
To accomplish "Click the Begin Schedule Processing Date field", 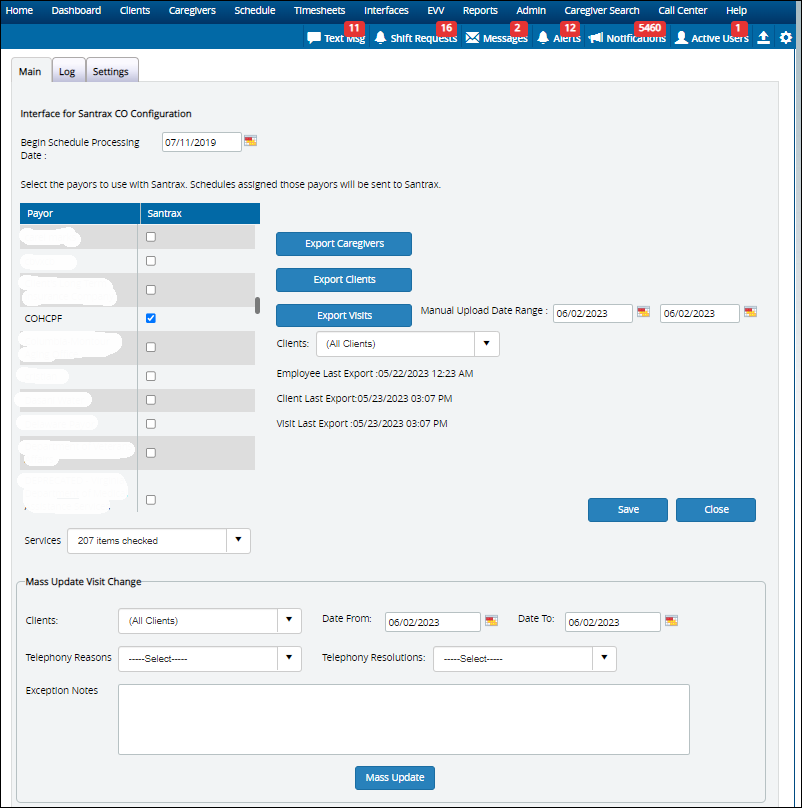I will [x=202, y=142].
